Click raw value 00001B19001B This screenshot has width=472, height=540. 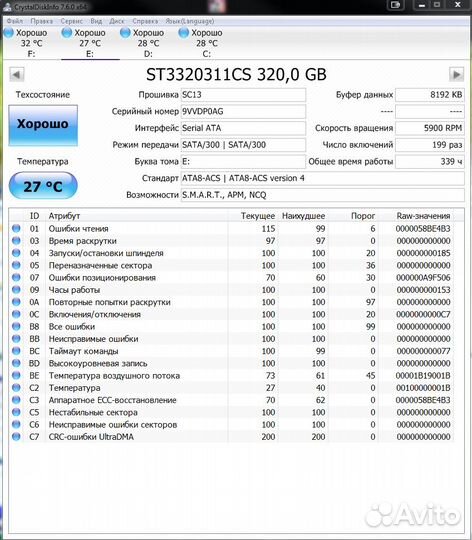(x=423, y=375)
